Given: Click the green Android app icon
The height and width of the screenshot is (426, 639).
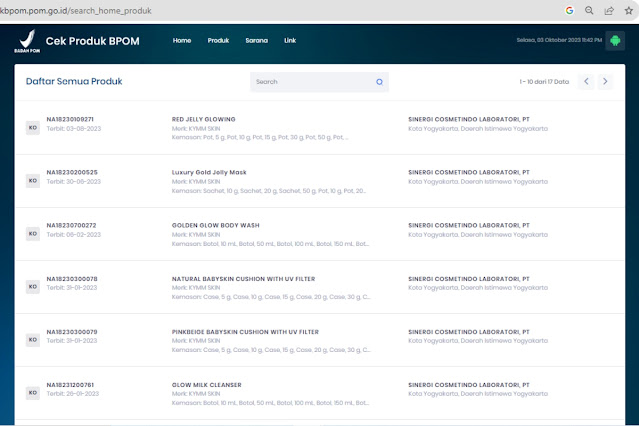Looking at the screenshot, I should click(x=615, y=40).
